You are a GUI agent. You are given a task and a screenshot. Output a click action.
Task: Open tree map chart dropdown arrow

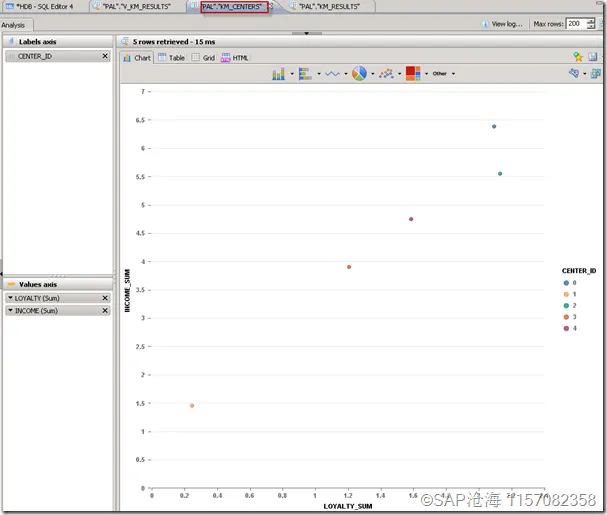click(427, 74)
